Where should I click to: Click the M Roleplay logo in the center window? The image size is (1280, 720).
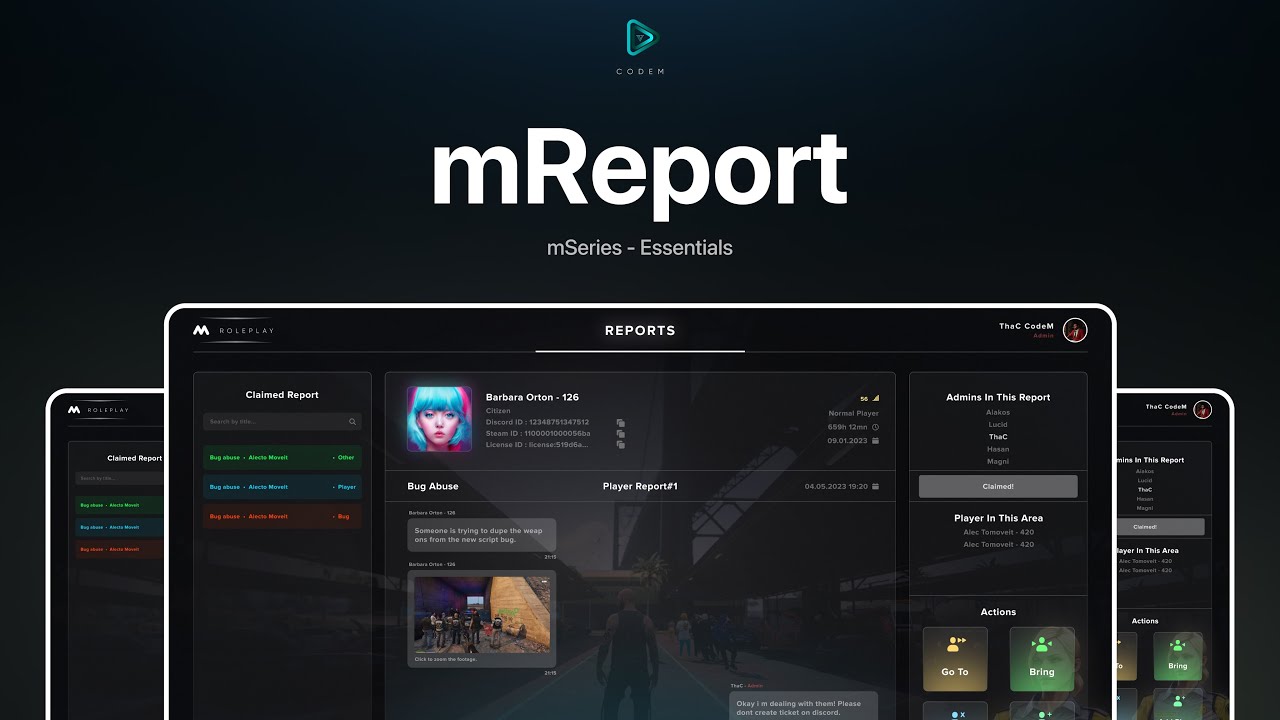pyautogui.click(x=234, y=330)
